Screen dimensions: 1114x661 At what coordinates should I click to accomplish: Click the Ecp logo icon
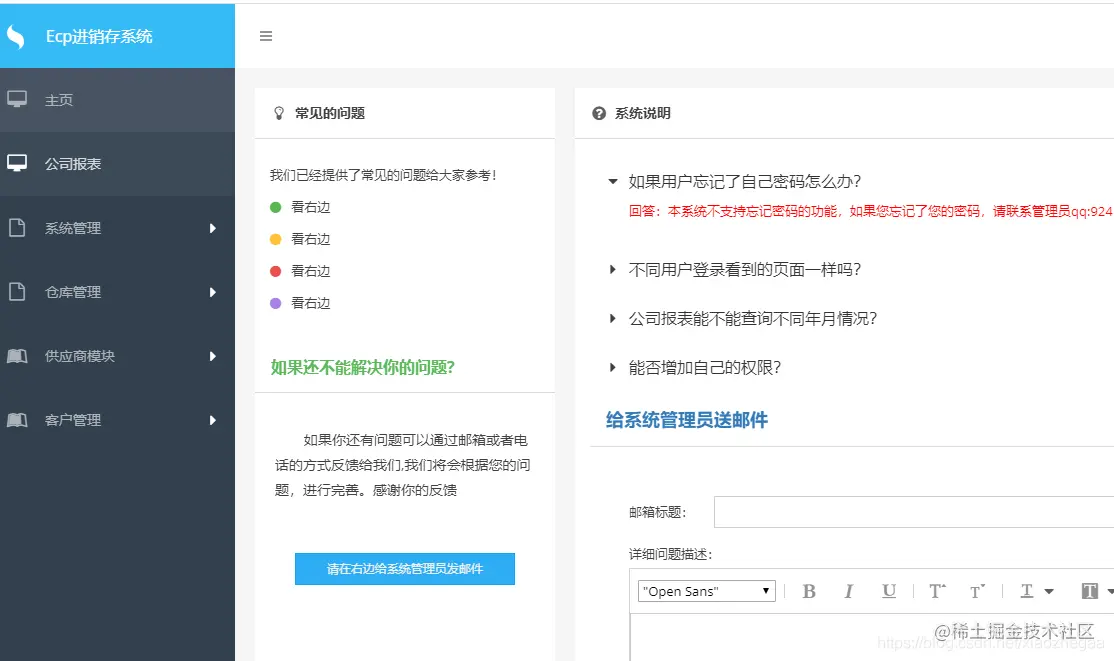click(16, 35)
